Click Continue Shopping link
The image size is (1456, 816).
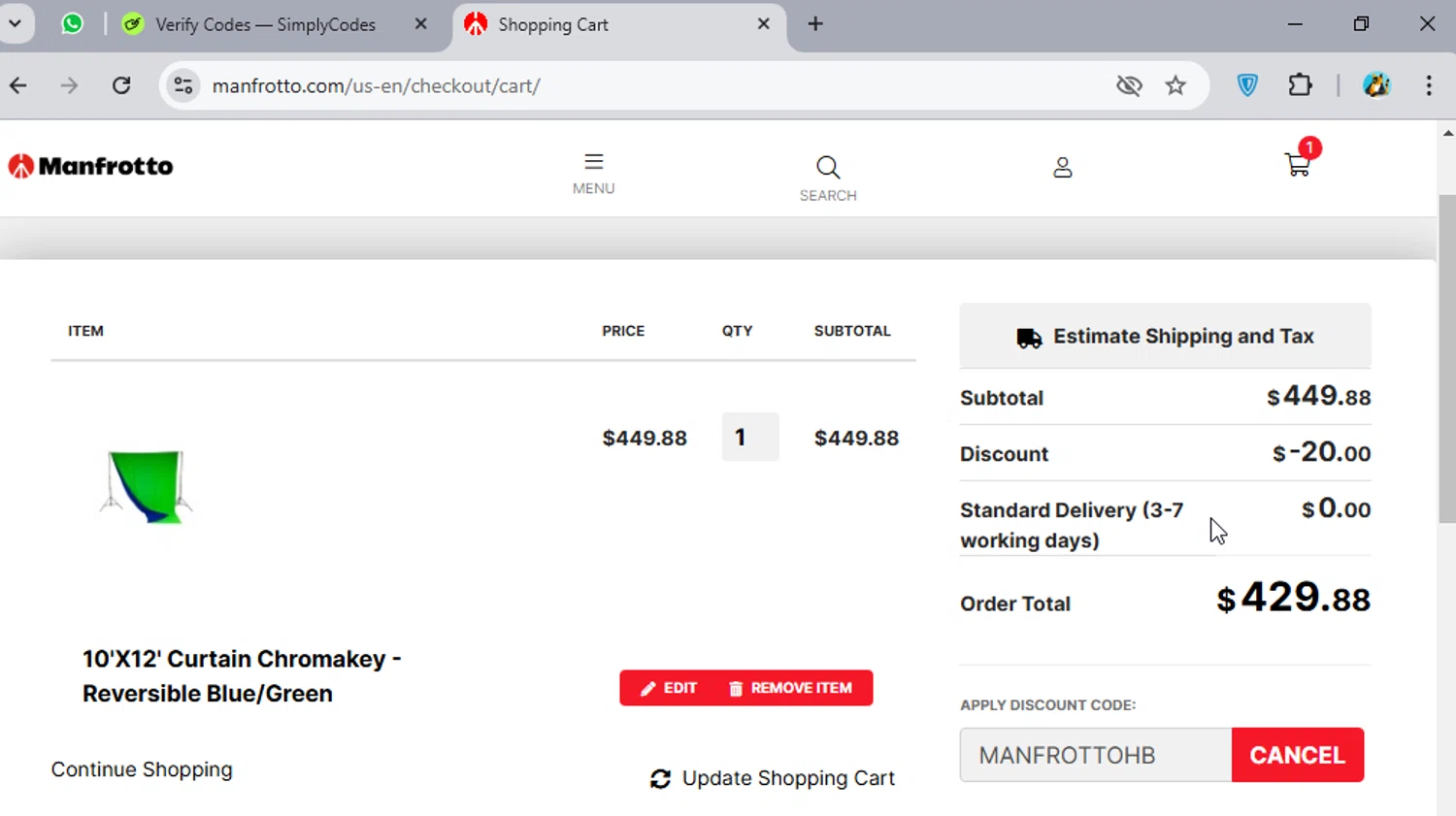pyautogui.click(x=142, y=769)
